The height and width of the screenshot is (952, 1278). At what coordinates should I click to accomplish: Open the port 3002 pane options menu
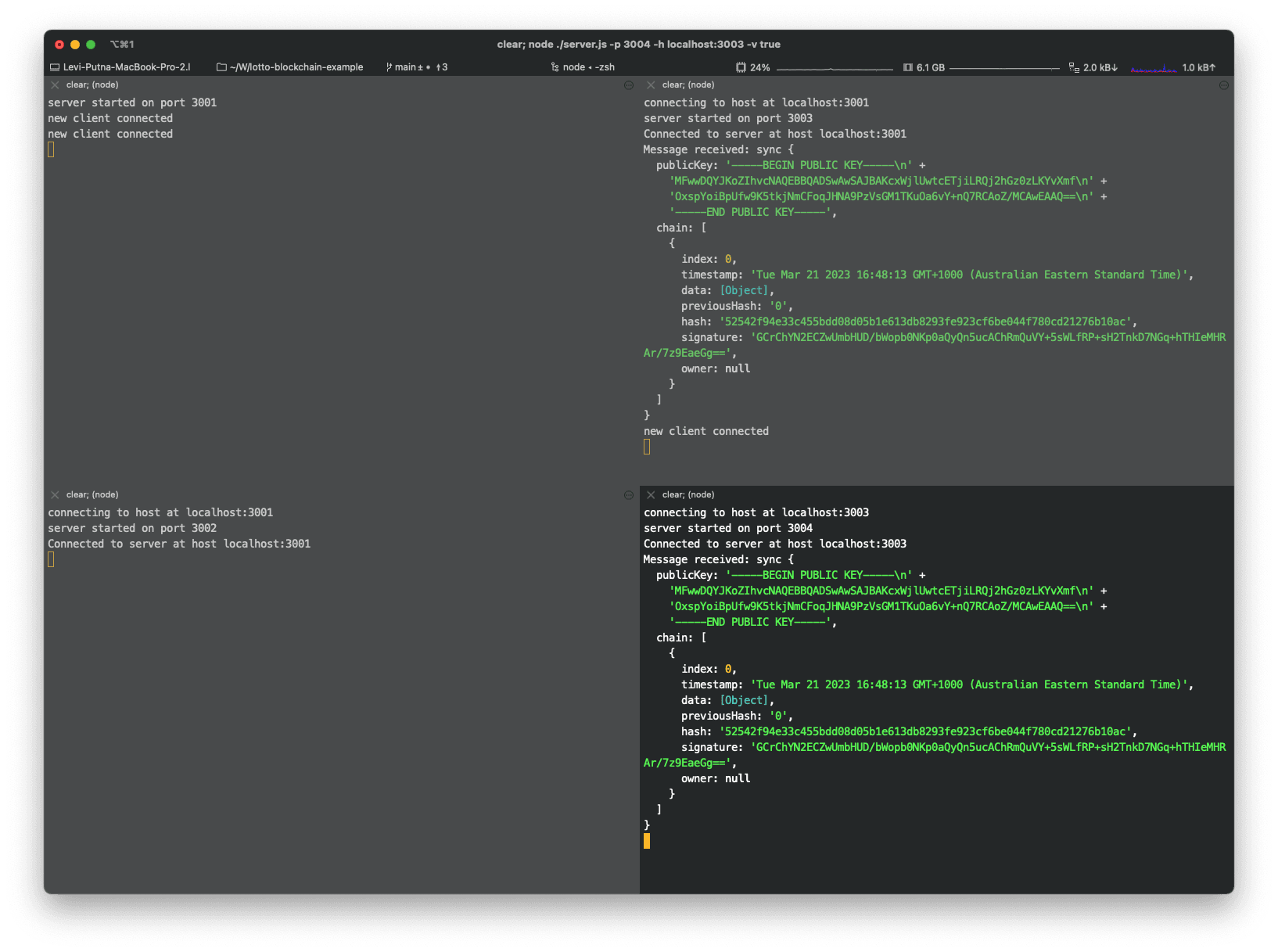[629, 495]
